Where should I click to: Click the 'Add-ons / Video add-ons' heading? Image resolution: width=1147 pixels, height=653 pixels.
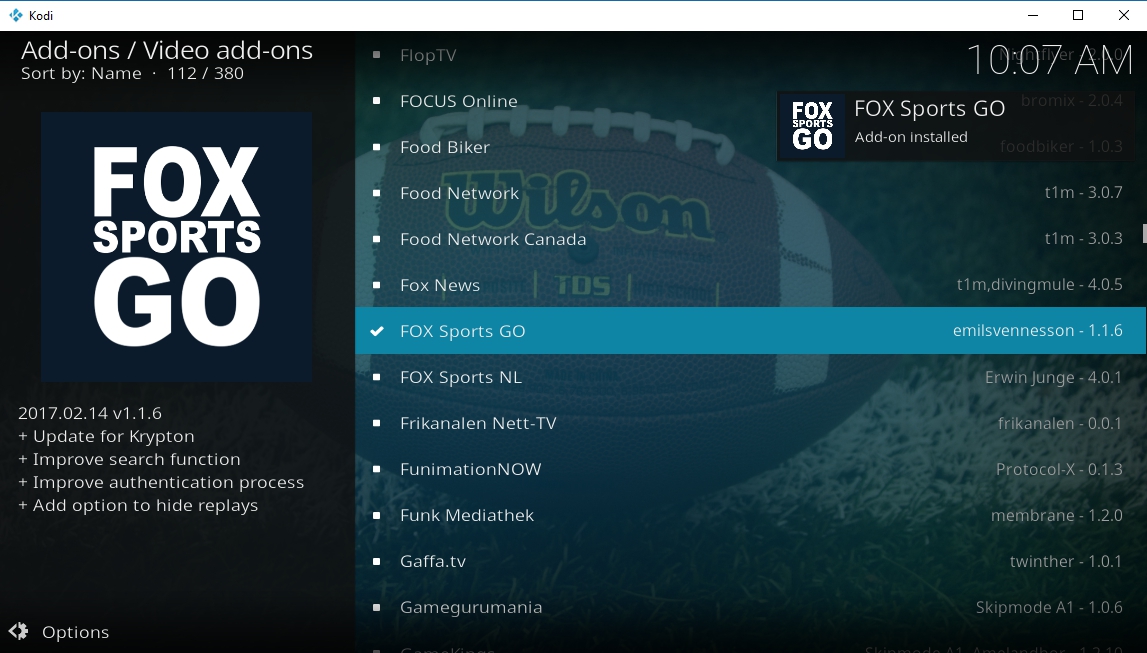pos(167,50)
